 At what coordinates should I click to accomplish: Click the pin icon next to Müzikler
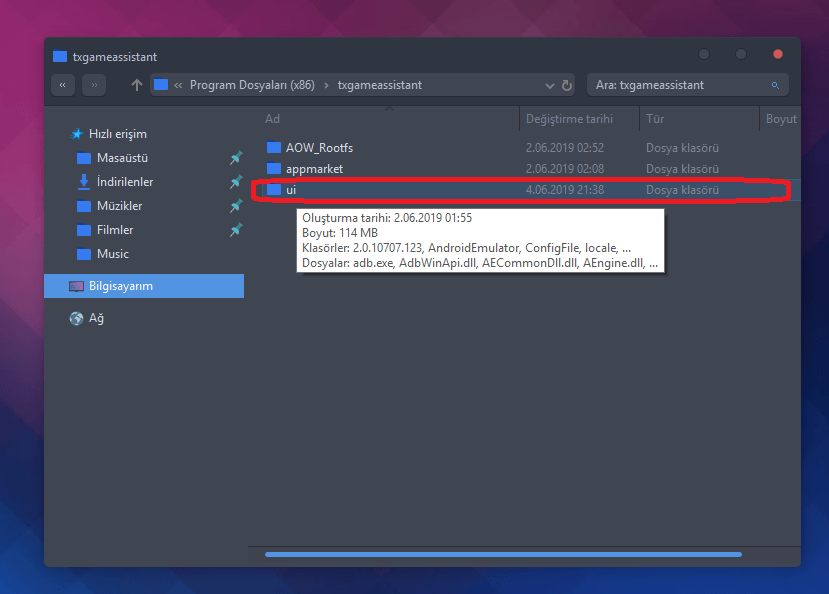coord(236,206)
